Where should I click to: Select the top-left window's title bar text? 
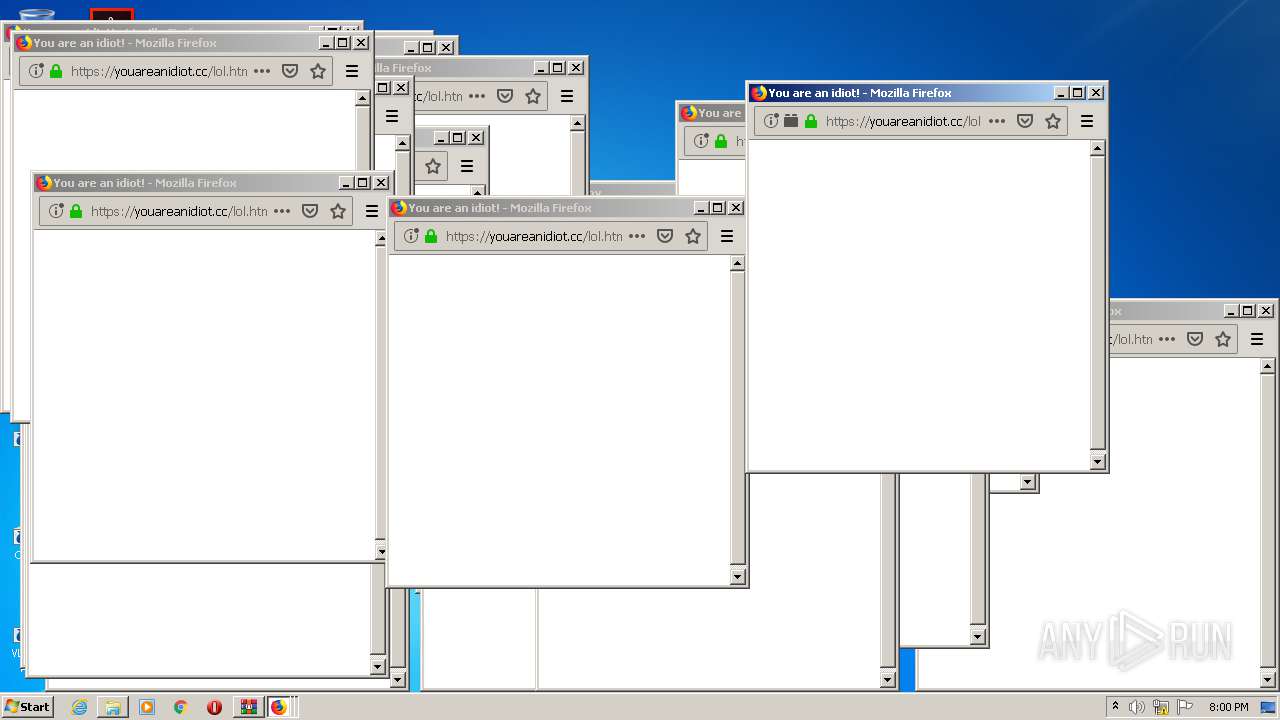tap(125, 43)
